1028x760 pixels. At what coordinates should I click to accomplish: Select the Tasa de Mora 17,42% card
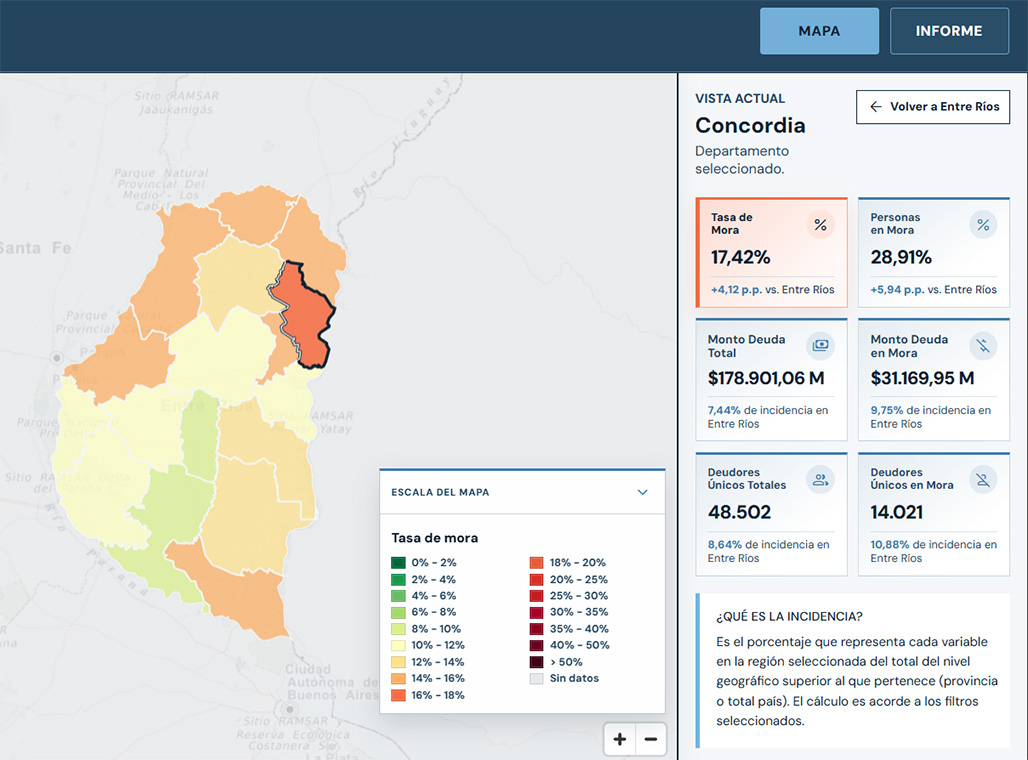pos(772,252)
